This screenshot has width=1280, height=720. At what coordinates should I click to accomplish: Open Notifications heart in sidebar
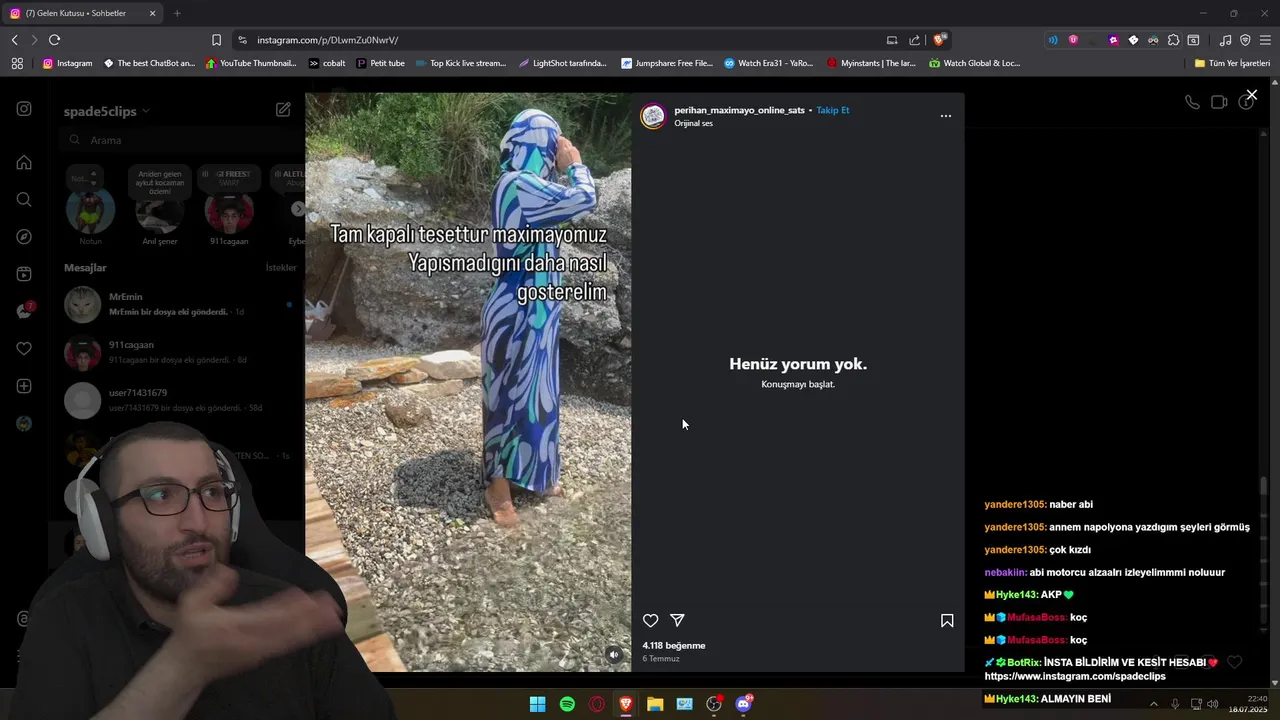(24, 348)
